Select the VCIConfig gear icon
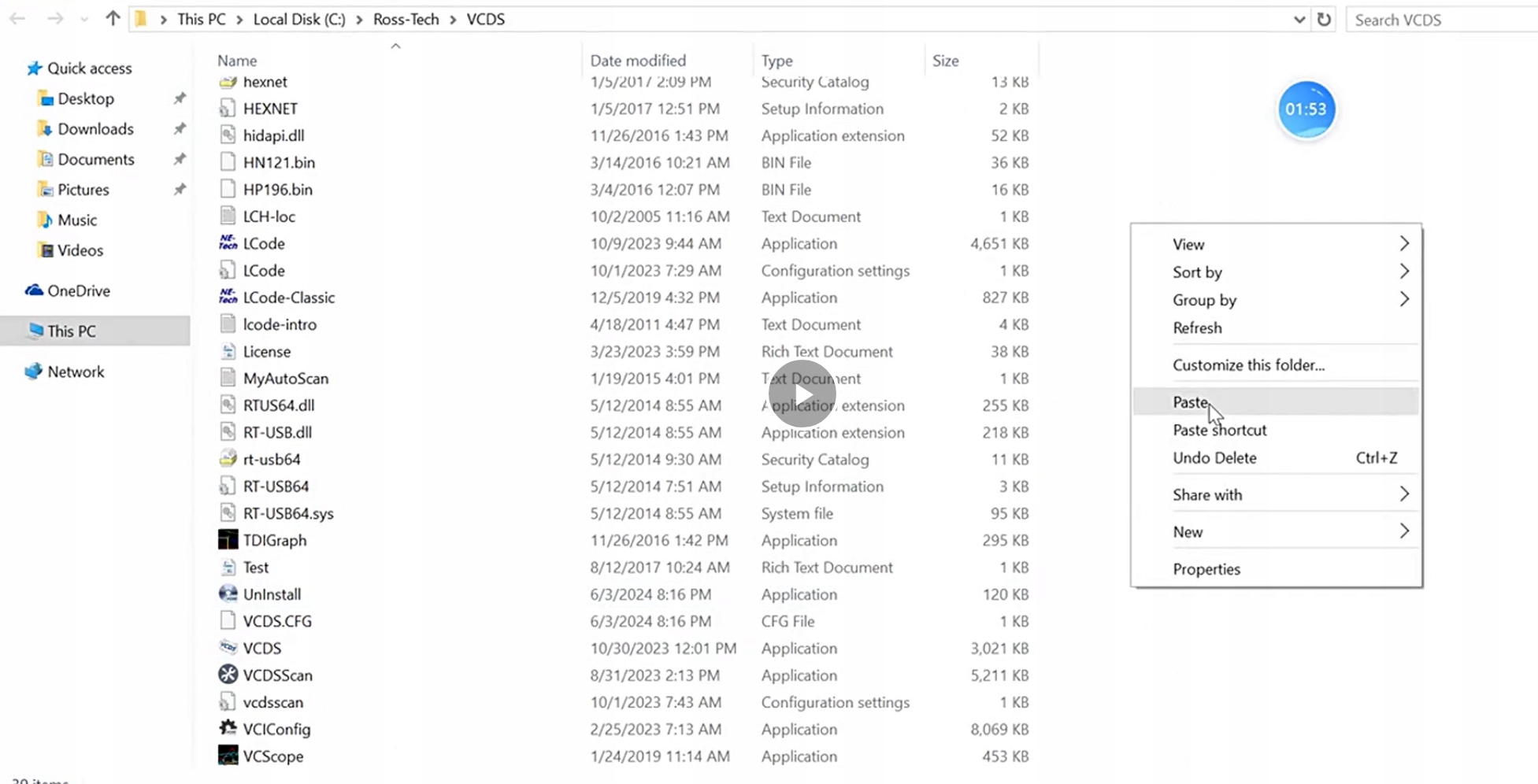This screenshot has width=1538, height=784. click(x=228, y=729)
